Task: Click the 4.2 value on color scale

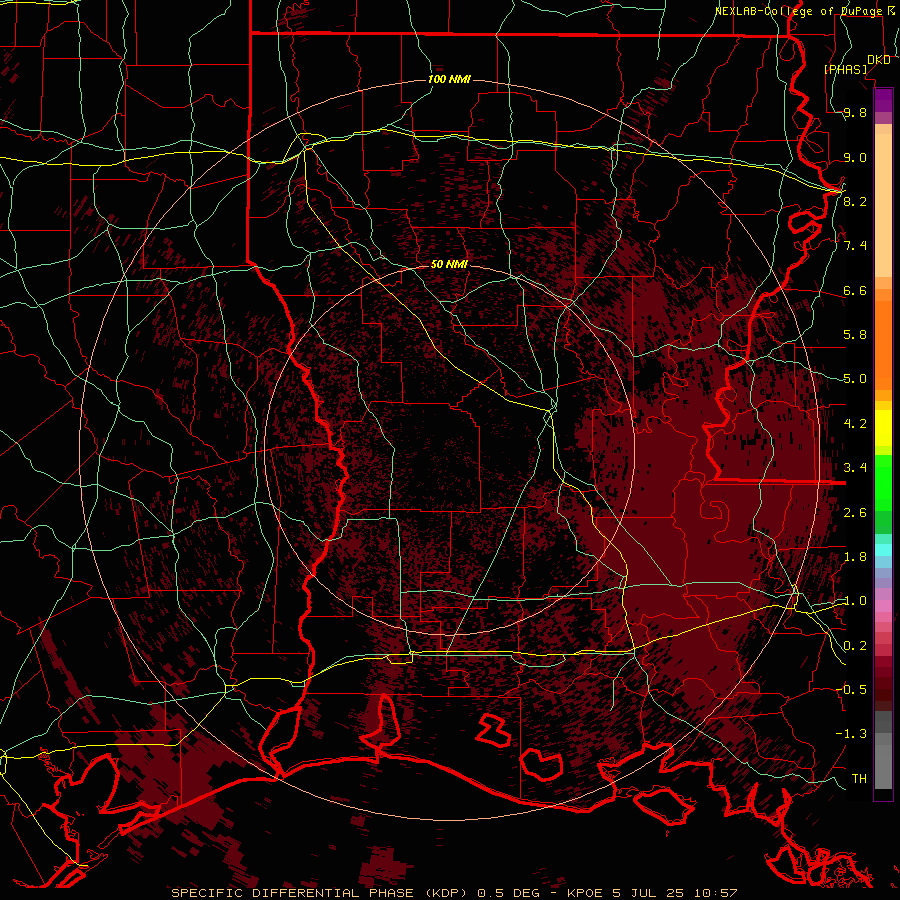Action: tap(855, 424)
